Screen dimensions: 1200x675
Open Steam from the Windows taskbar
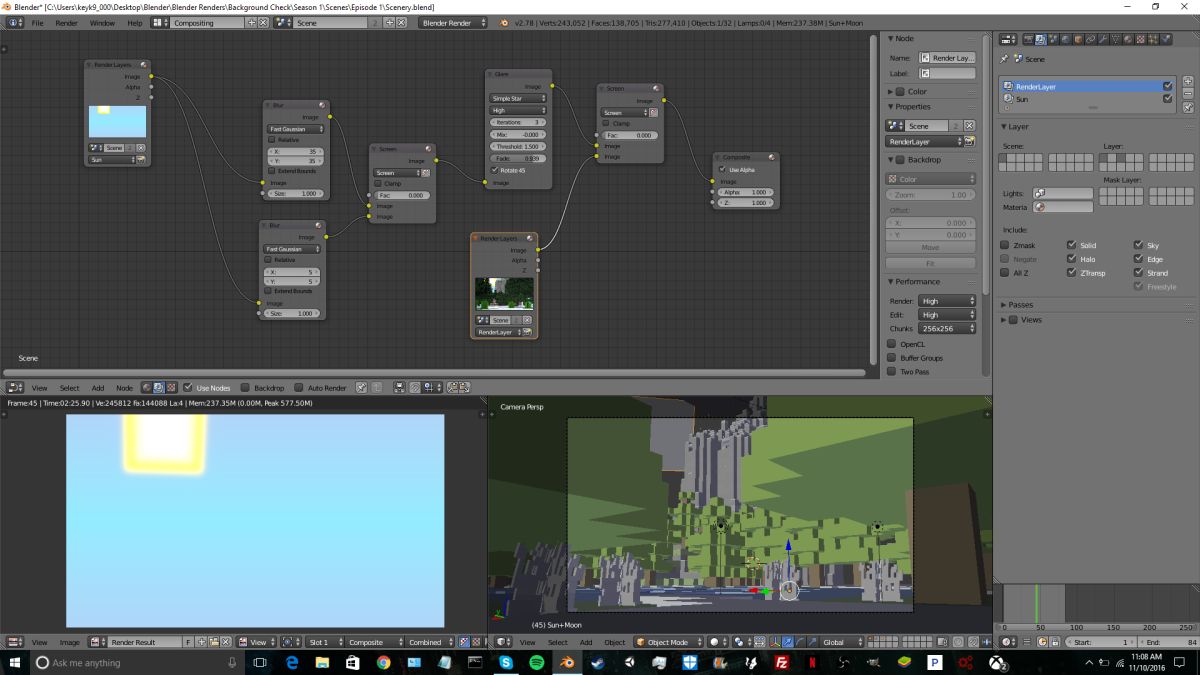597,662
